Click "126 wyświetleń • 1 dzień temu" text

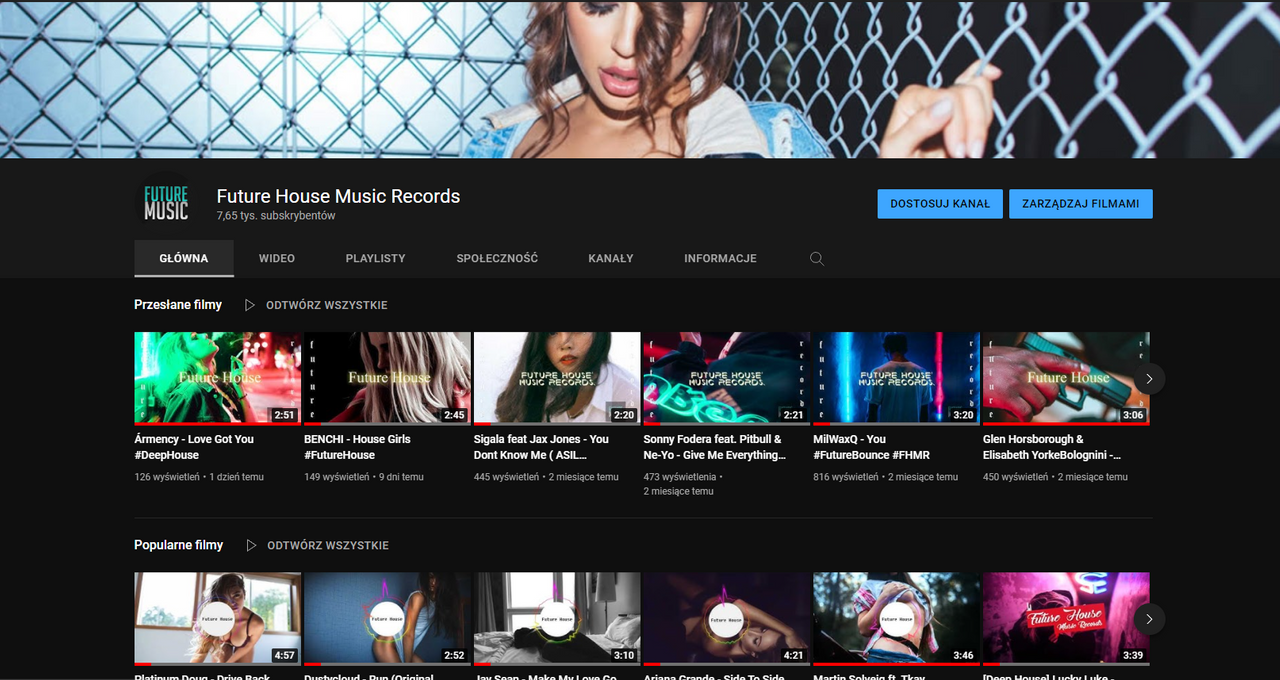(x=199, y=477)
